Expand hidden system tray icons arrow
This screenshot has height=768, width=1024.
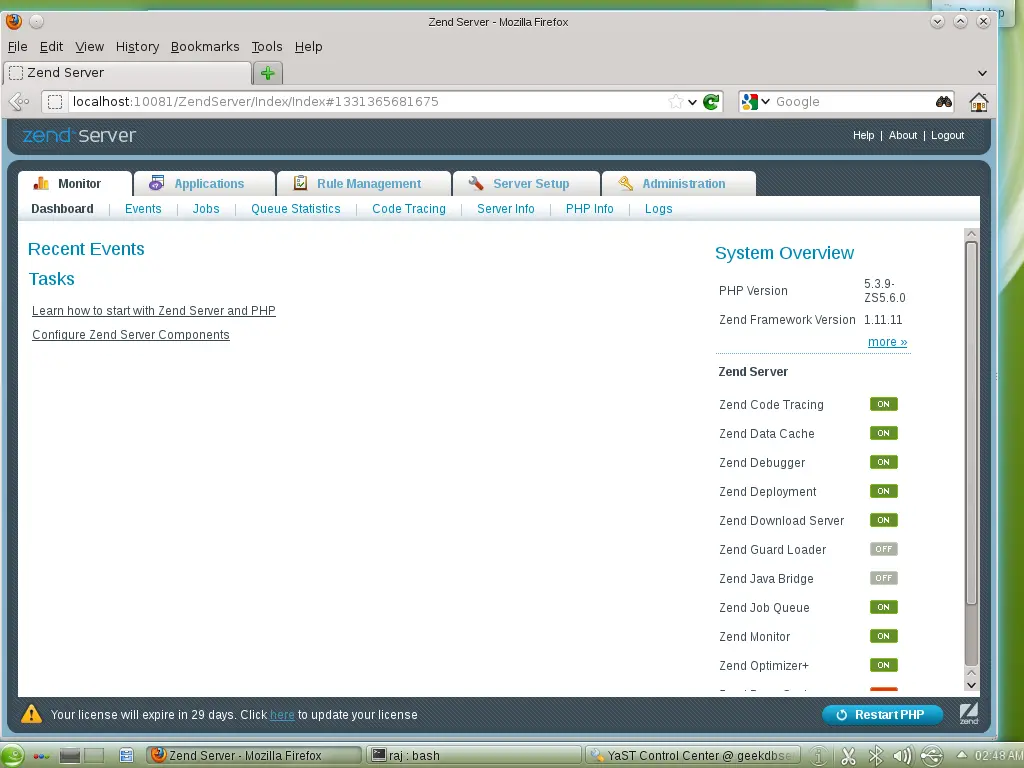click(x=961, y=754)
